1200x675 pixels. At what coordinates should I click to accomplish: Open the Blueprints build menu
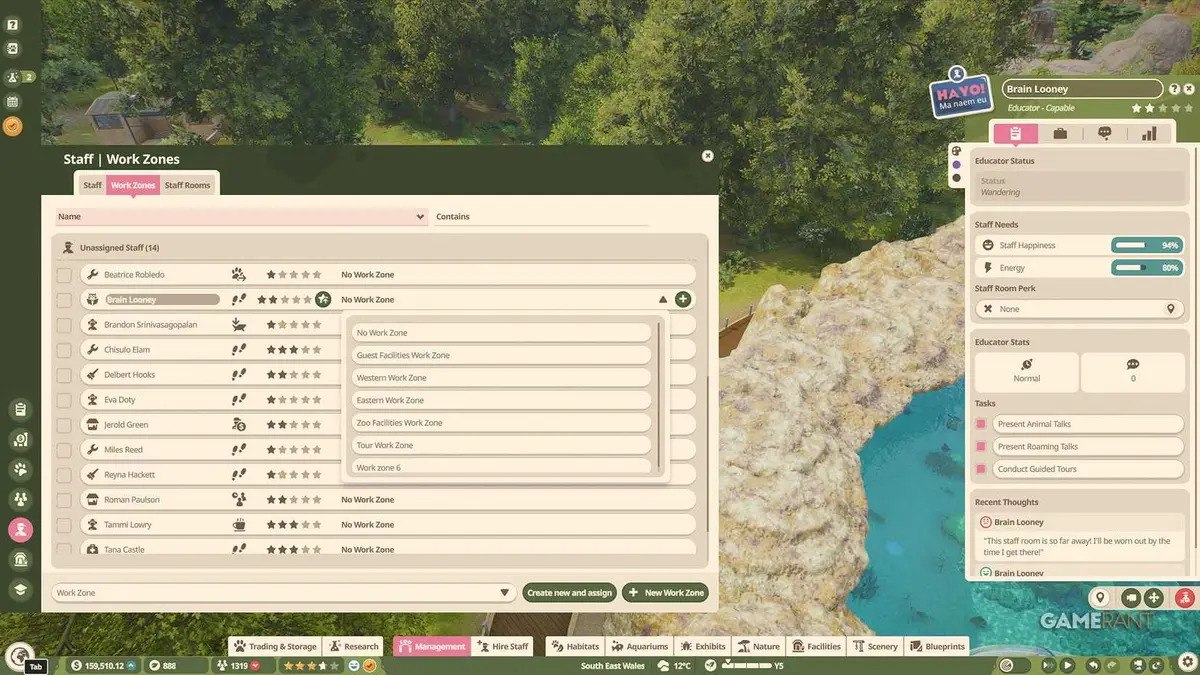937,646
